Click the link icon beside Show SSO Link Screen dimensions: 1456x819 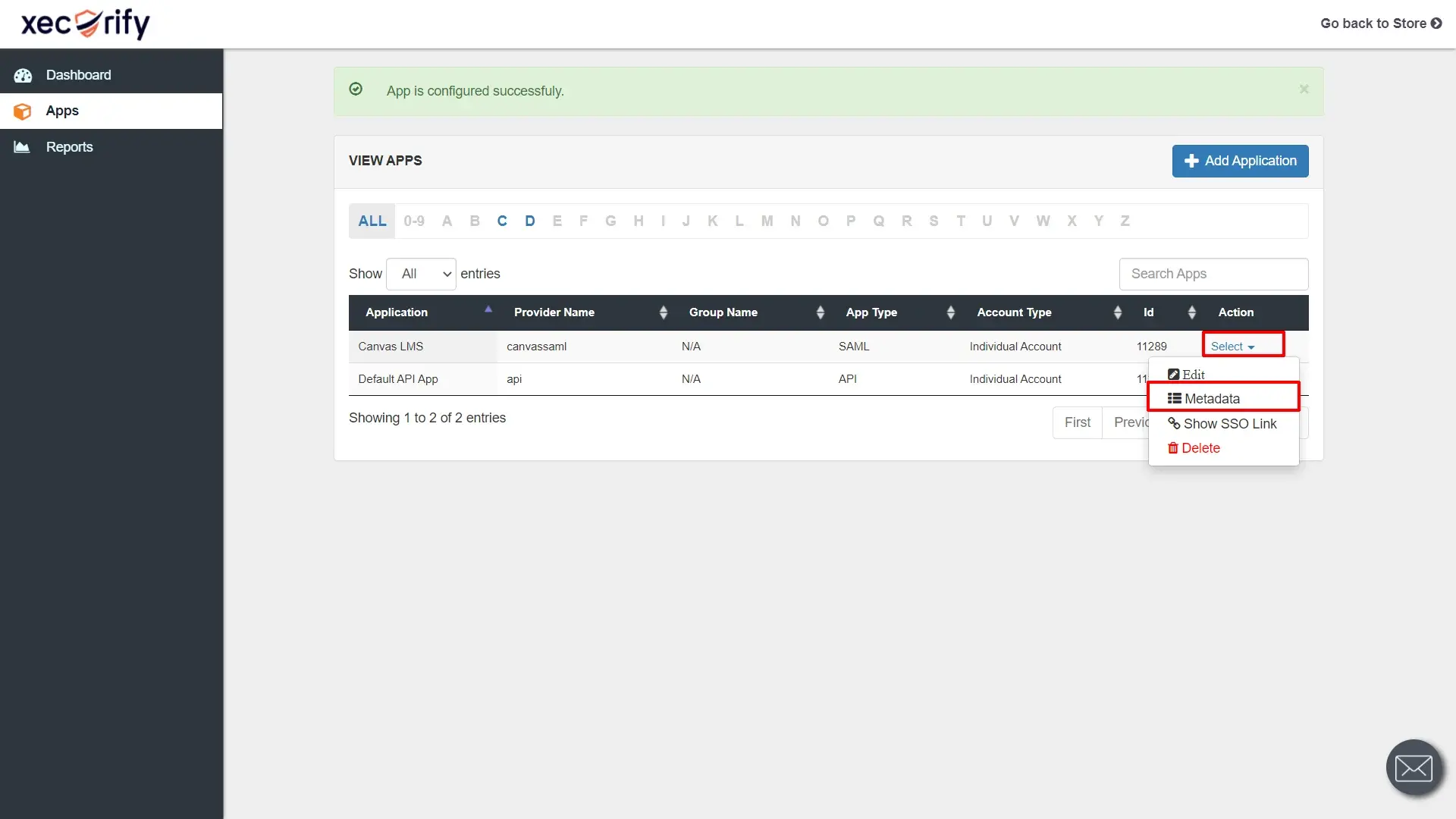[x=1174, y=423]
